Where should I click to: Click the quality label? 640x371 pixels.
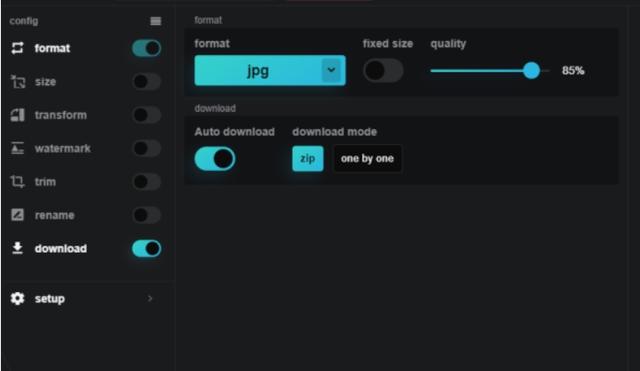click(x=448, y=44)
